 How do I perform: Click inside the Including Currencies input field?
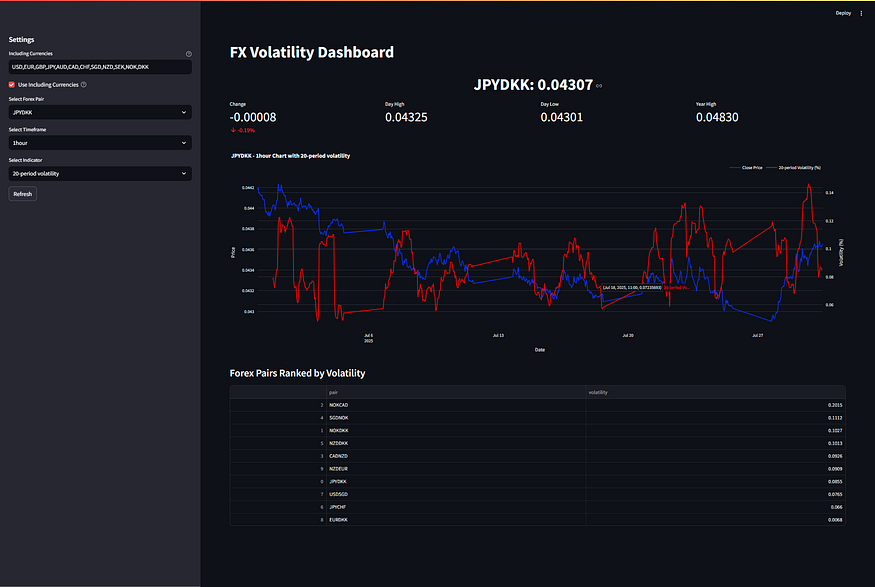point(100,66)
